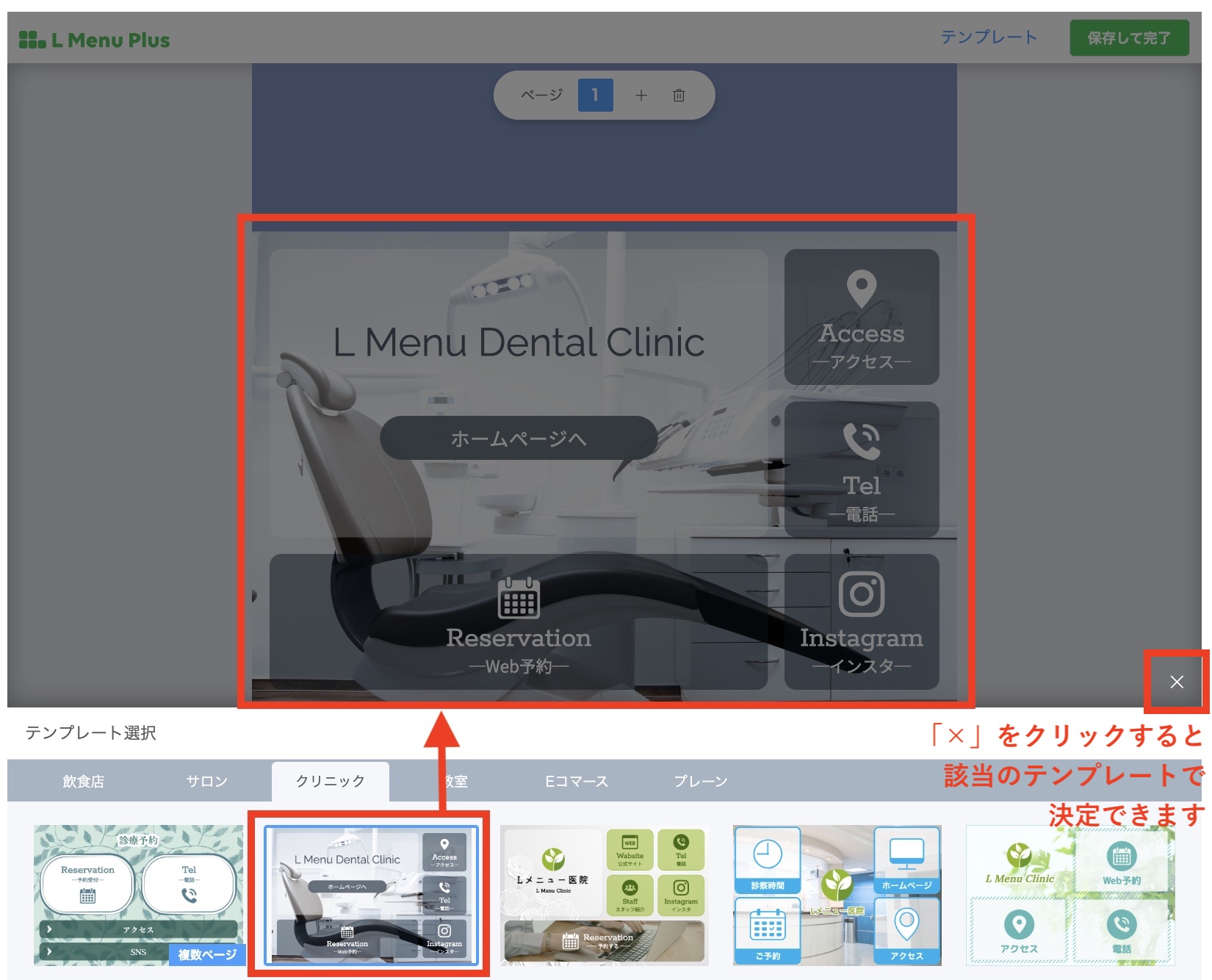This screenshot has width=1212, height=980.
Task: Switch to the サロン tab
Action: click(206, 781)
